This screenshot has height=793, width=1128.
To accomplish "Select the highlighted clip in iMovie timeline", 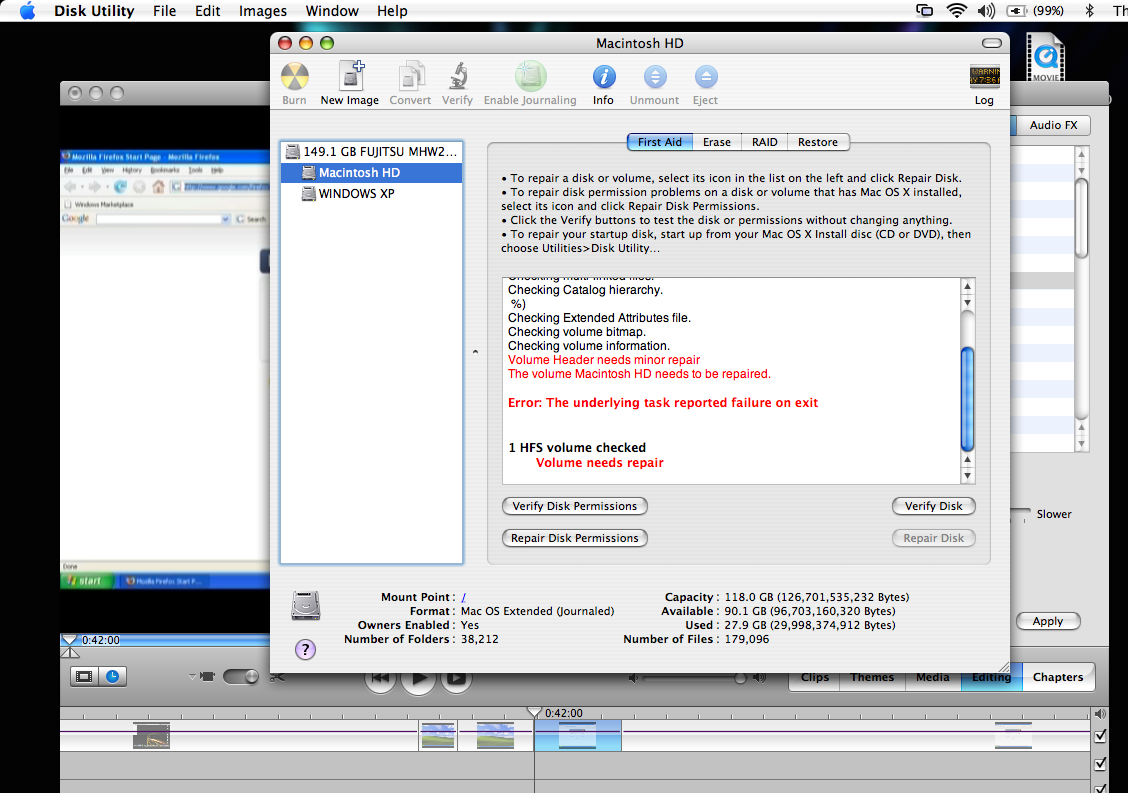I will (578, 735).
